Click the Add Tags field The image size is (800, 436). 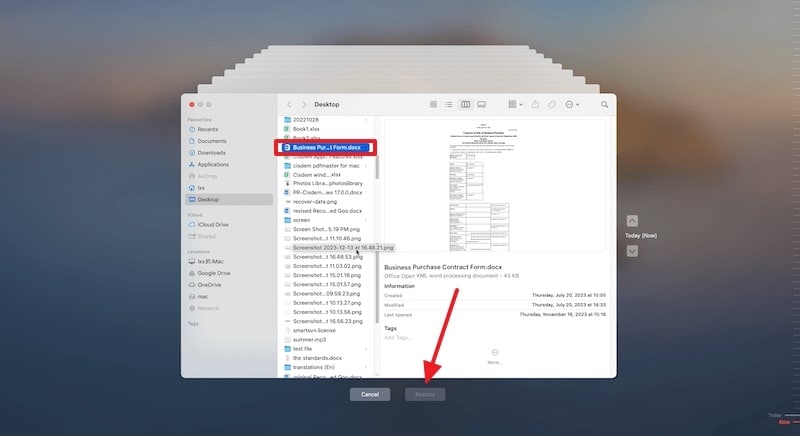398,338
